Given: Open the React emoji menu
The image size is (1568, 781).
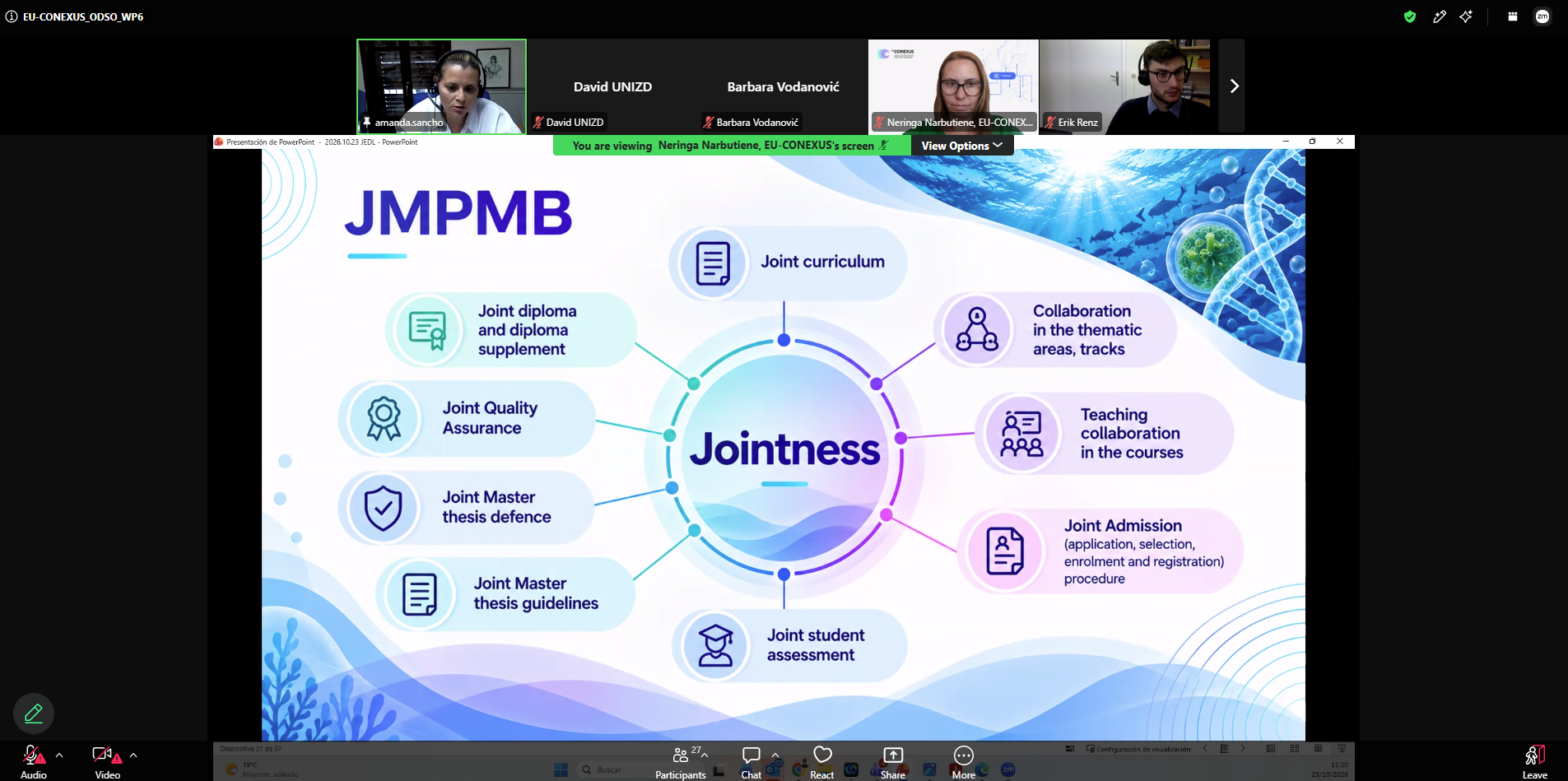Looking at the screenshot, I should [822, 762].
